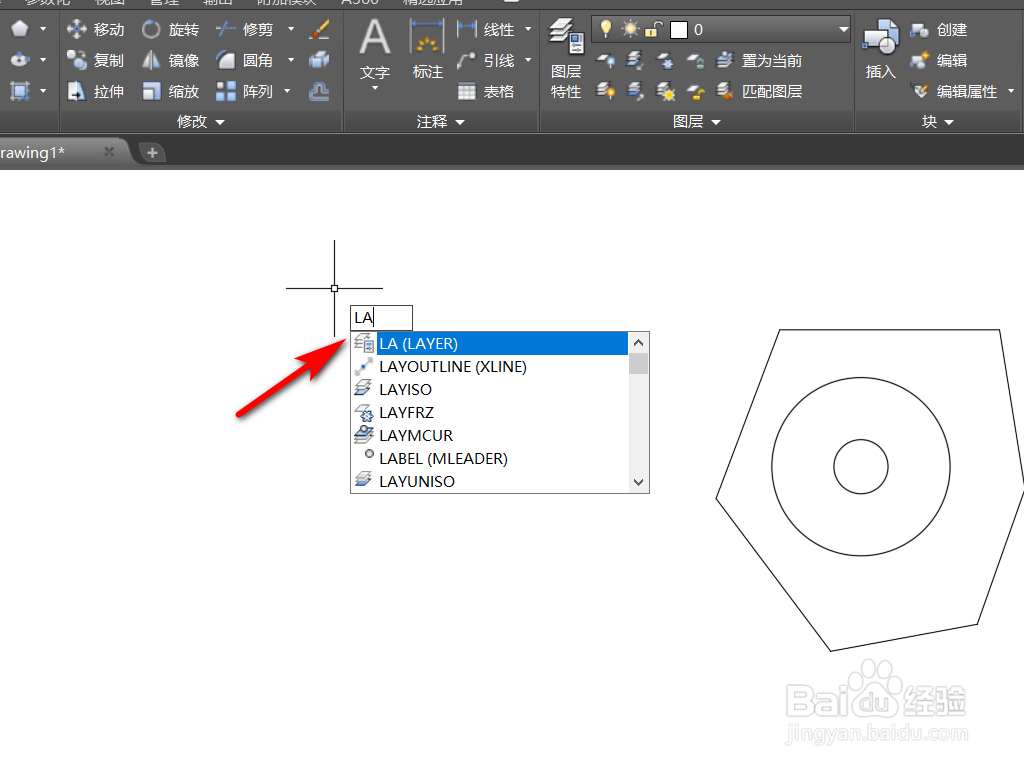The height and width of the screenshot is (768, 1024).
Task: Select LAYISO from the suggestion list
Action: click(490, 389)
